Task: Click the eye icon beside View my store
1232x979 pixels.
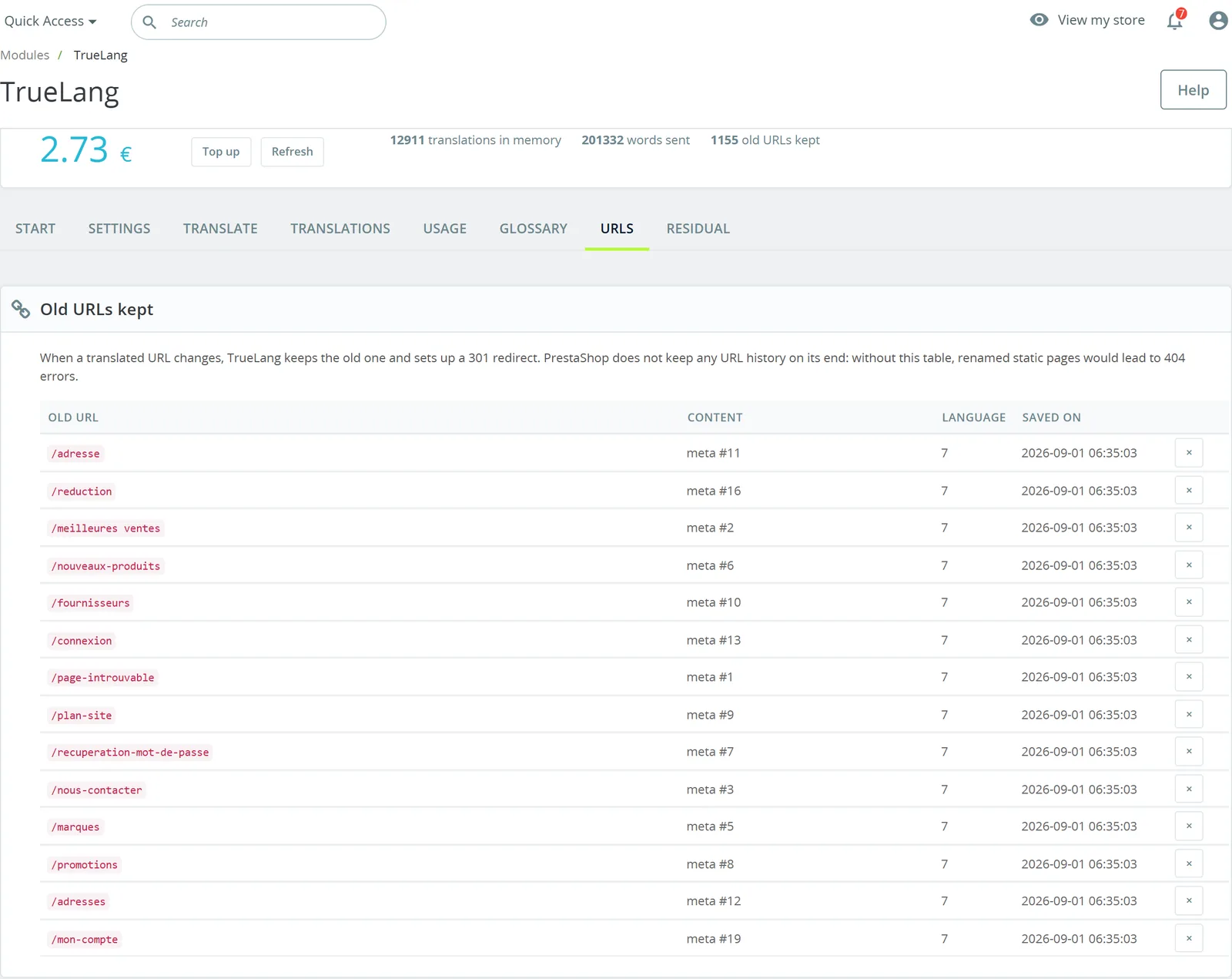Action: pos(1039,20)
